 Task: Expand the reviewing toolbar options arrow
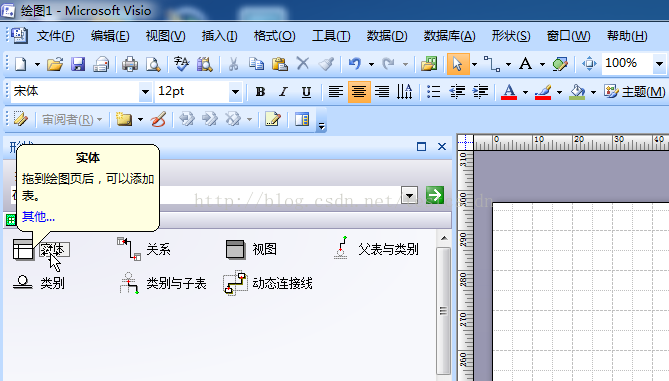[322, 125]
